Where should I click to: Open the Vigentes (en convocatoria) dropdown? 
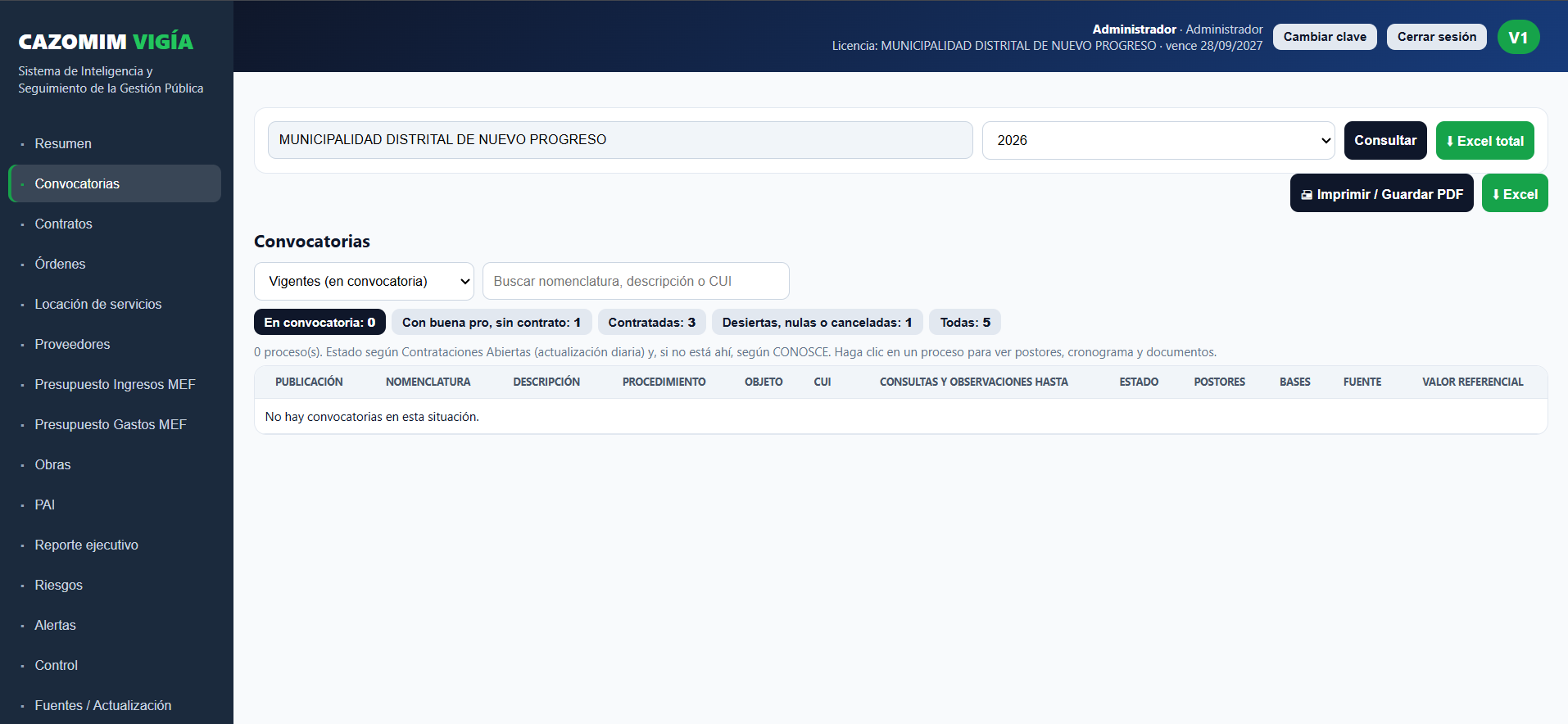click(364, 281)
